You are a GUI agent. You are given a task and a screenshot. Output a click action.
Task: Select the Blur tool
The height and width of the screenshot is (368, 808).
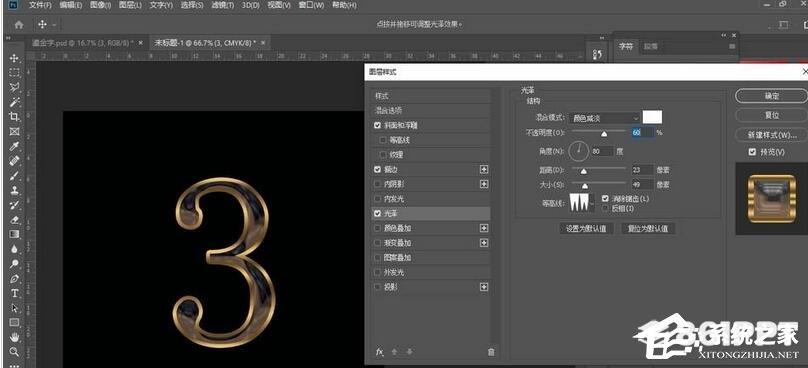(14, 249)
